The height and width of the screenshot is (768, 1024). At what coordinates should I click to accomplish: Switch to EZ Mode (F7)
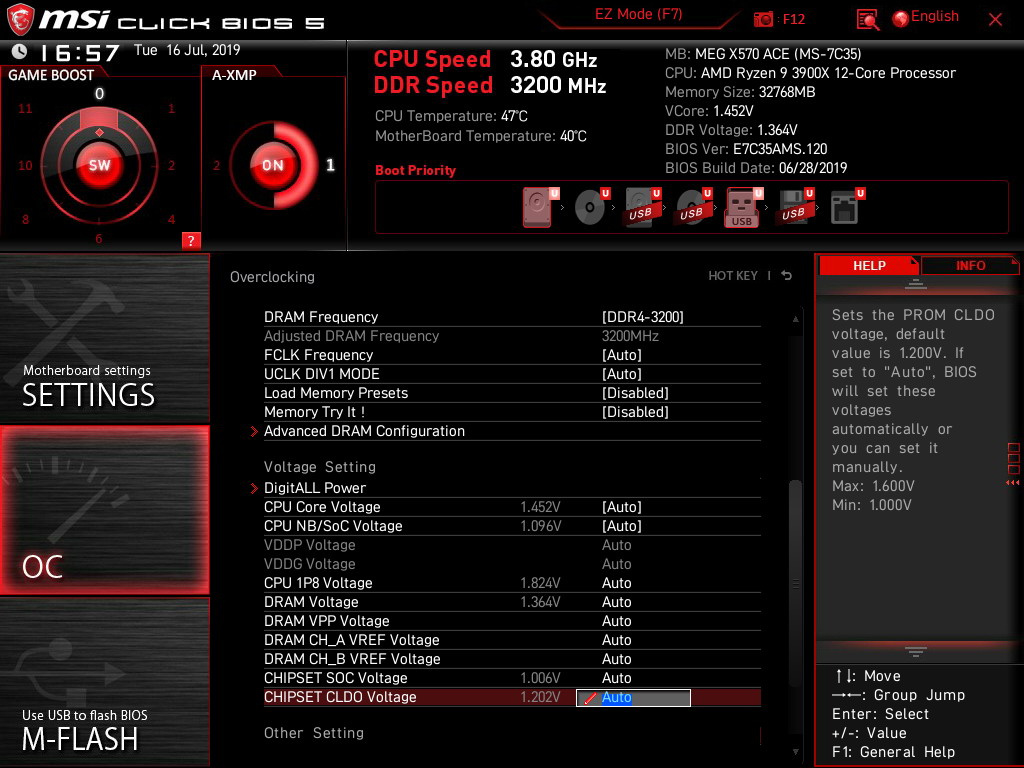click(639, 14)
